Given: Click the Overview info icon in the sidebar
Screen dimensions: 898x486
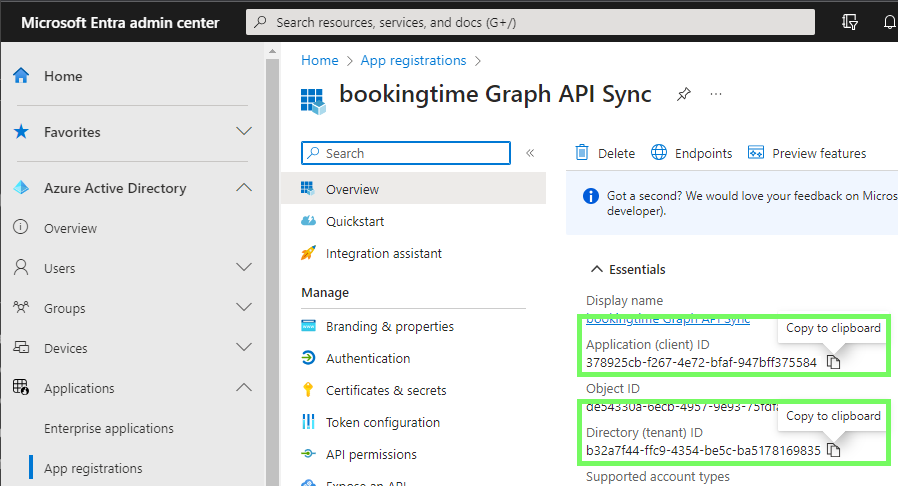Looking at the screenshot, I should point(21,227).
